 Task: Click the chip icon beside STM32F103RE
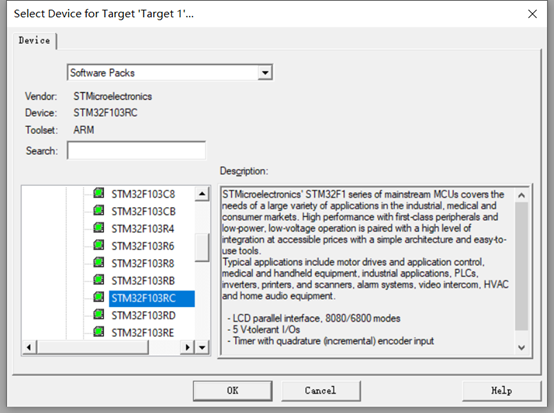(x=99, y=332)
